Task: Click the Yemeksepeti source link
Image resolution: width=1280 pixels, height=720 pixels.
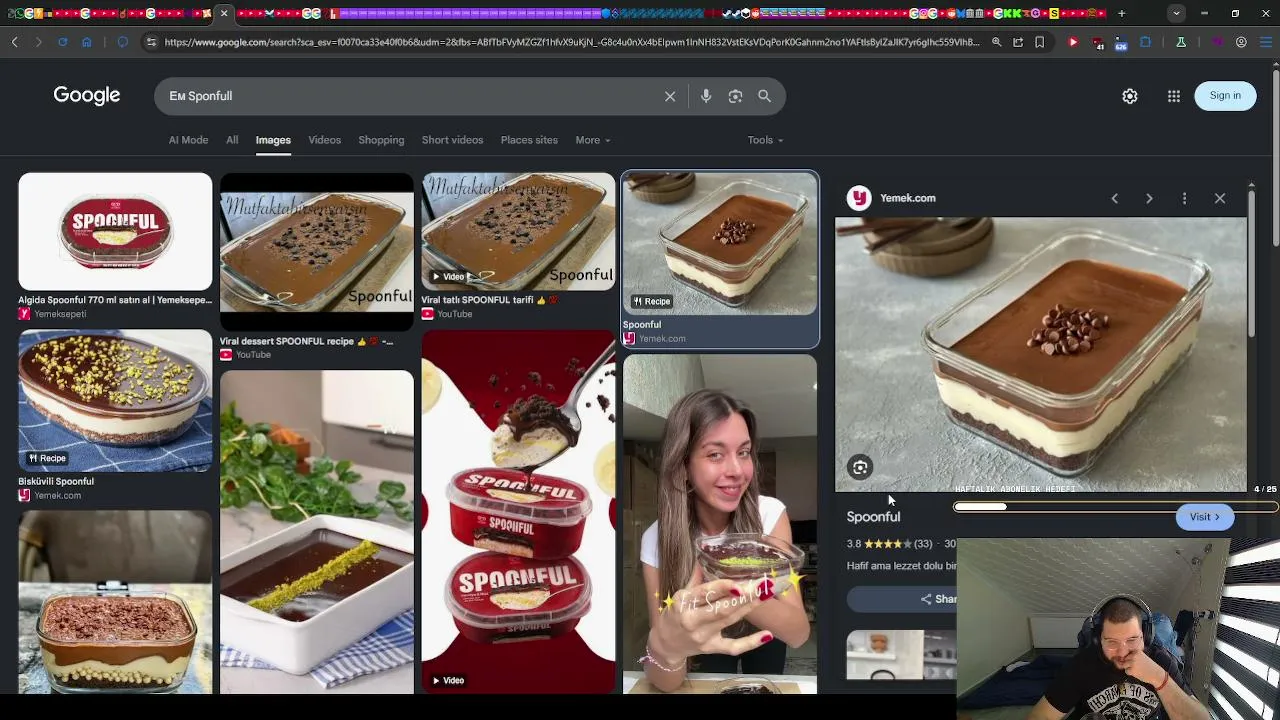Action: pyautogui.click(x=60, y=314)
